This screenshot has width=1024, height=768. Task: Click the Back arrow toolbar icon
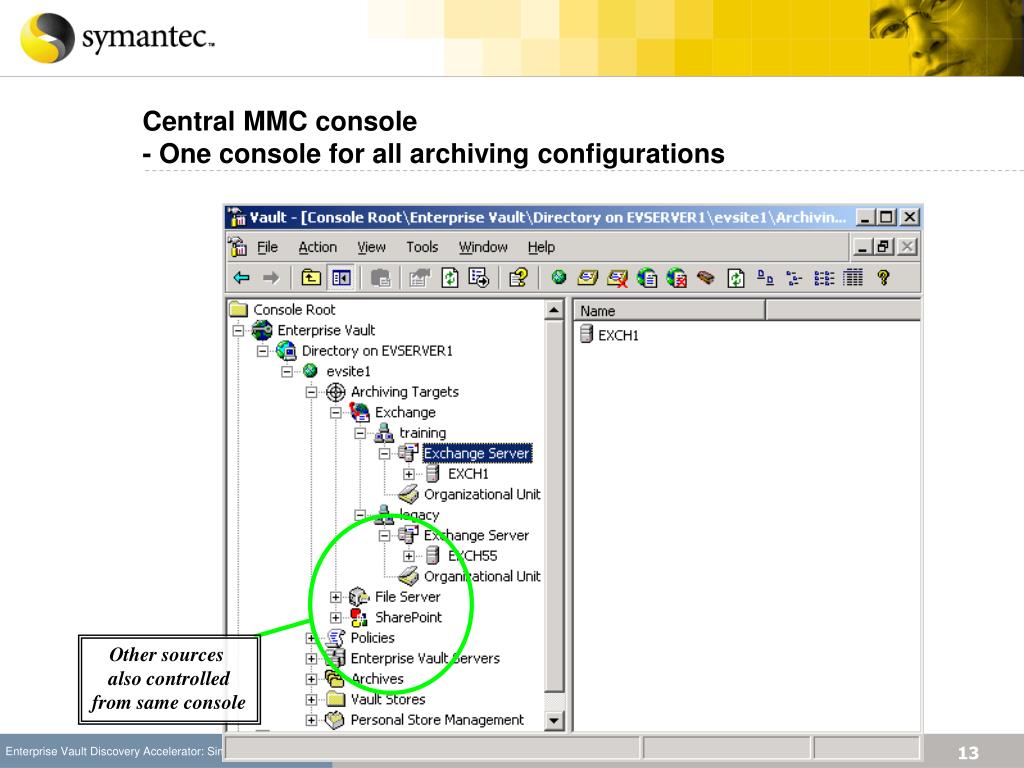[242, 278]
